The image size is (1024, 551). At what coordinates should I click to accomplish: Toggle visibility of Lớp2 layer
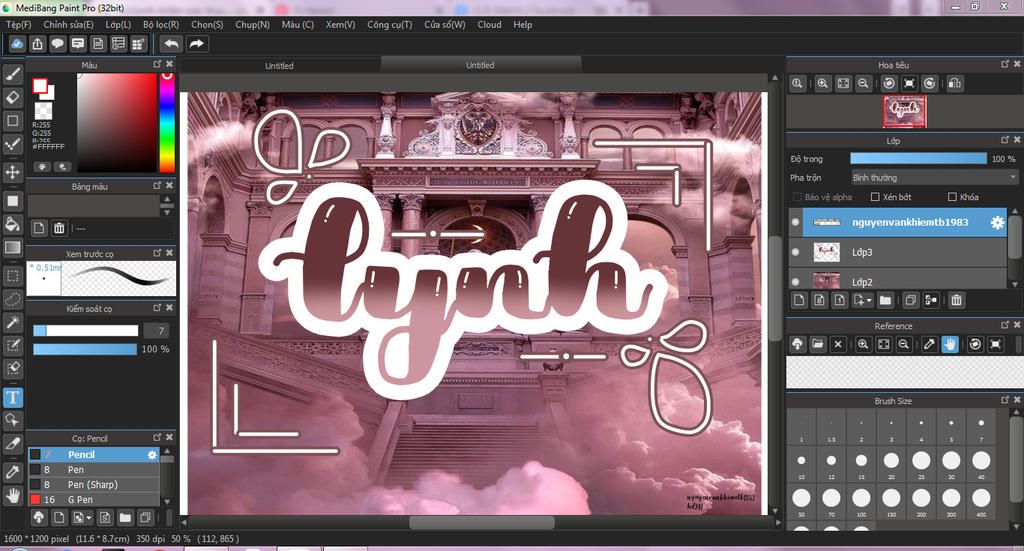tap(795, 281)
